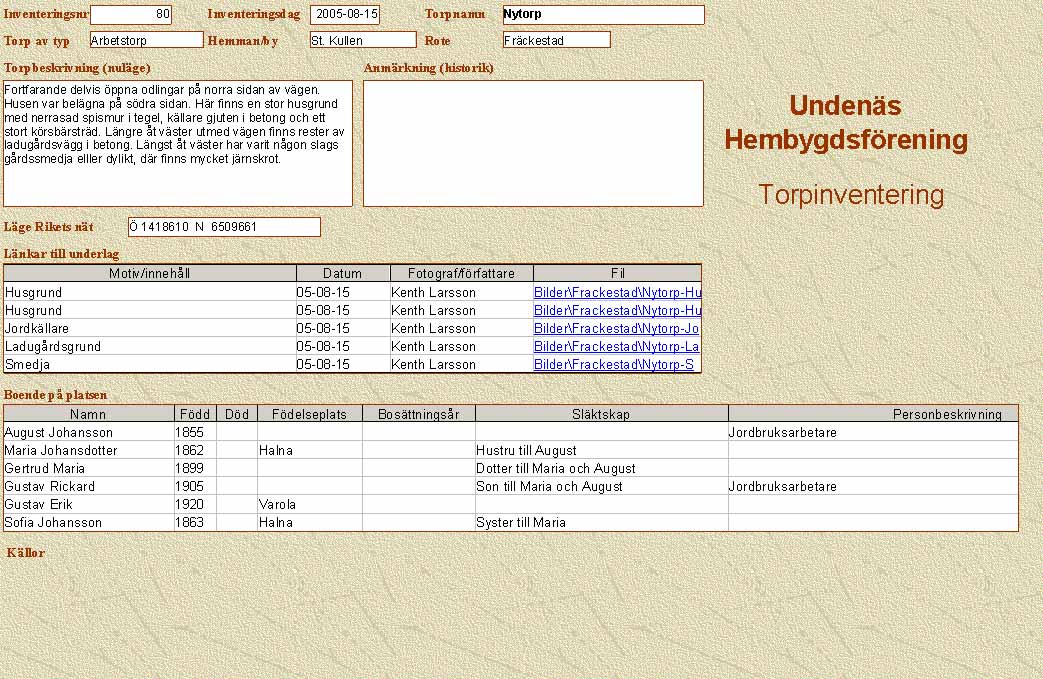Open the Jordkällare file link
Image resolution: width=1043 pixels, height=679 pixels.
(616, 328)
